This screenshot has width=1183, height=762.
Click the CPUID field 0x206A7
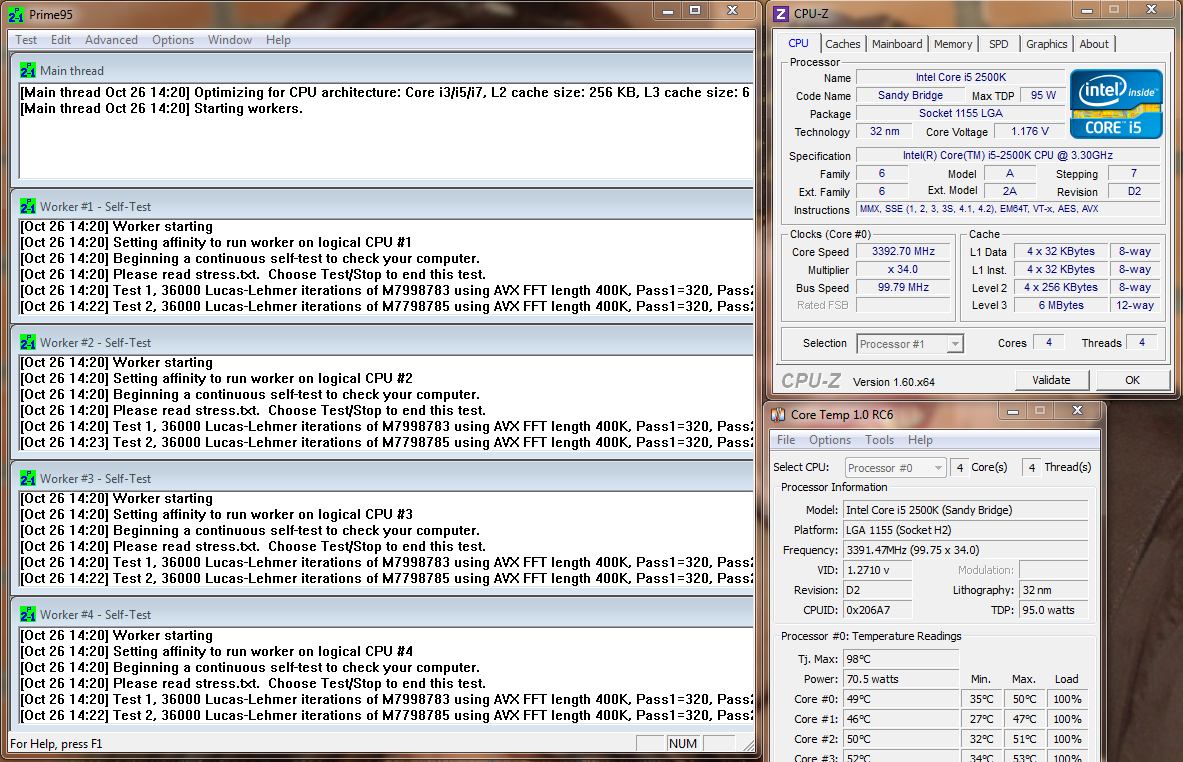click(x=877, y=610)
